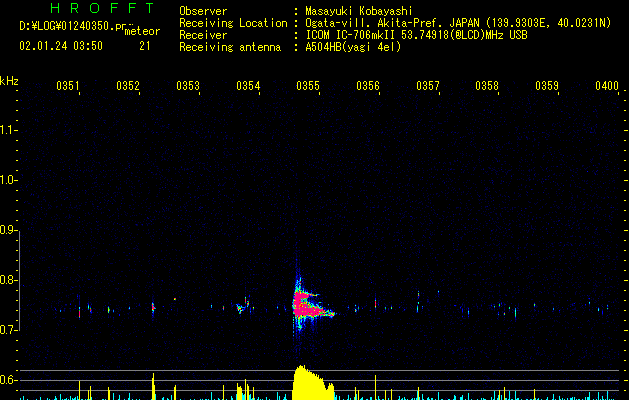Screen dimensions: 629x400
Task: Click the HROFFT title text
Action: coord(102,8)
